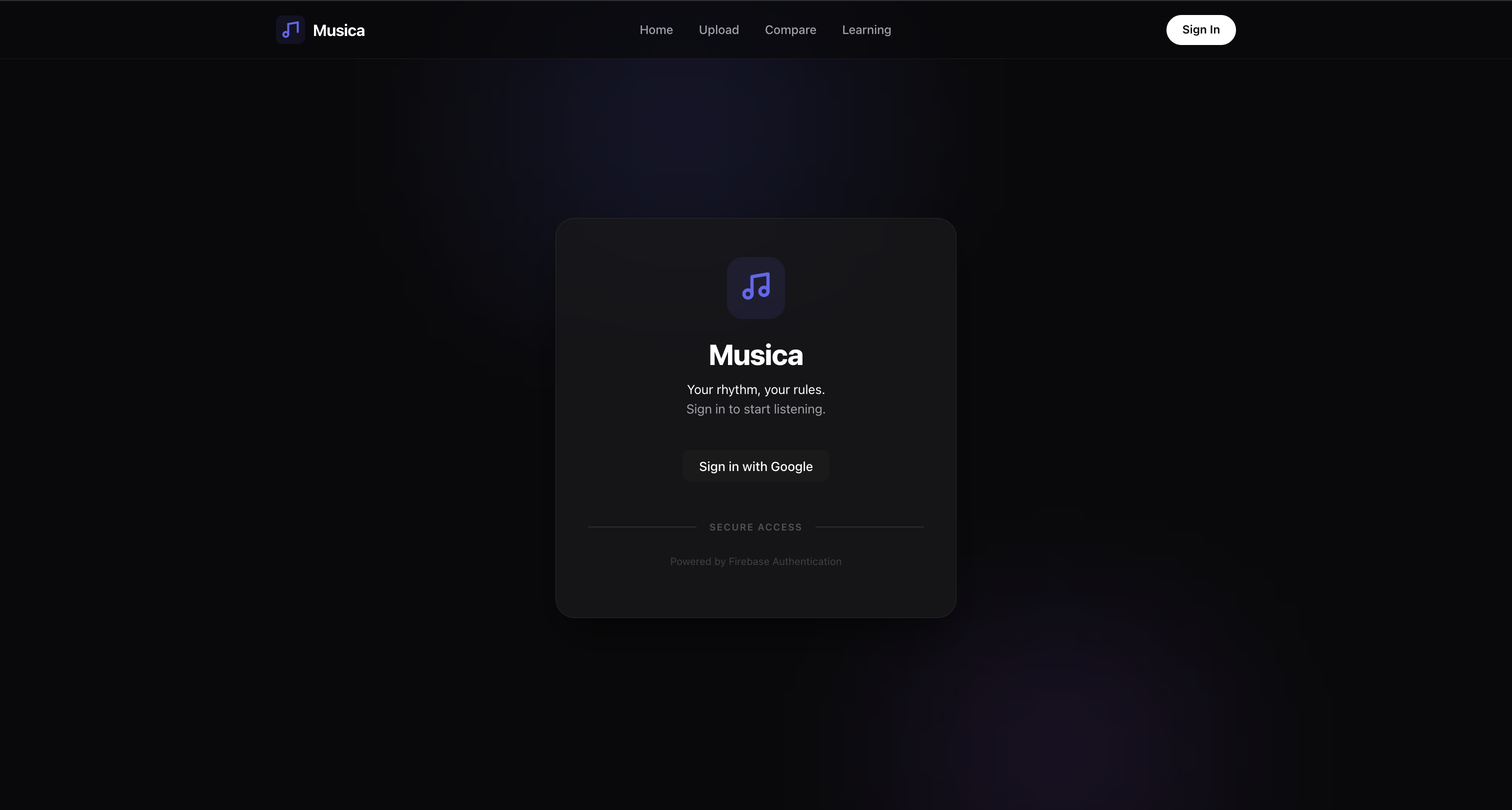
Task: Sign in with Google
Action: pos(756,466)
